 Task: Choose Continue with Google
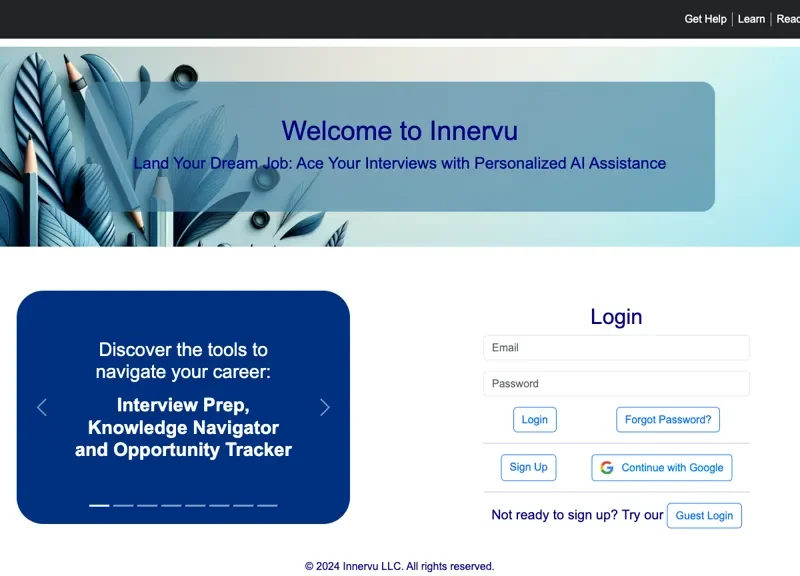point(662,467)
